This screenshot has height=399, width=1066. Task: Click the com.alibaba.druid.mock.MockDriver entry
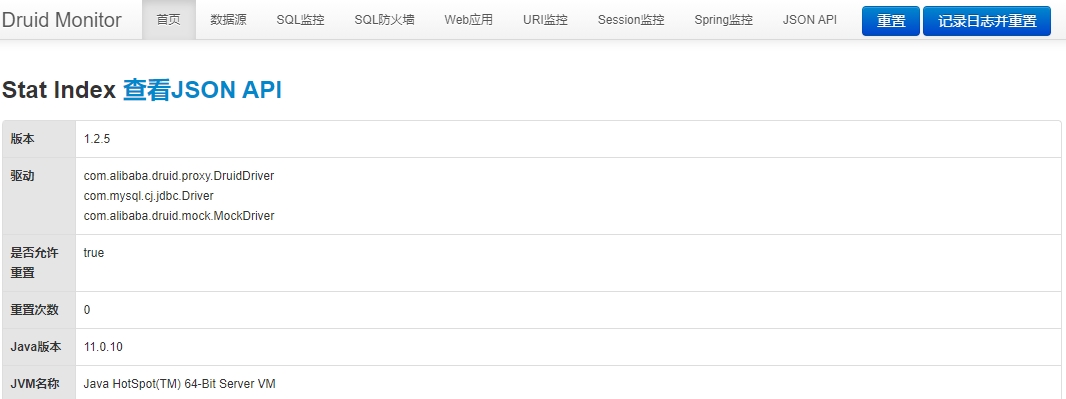(x=179, y=215)
